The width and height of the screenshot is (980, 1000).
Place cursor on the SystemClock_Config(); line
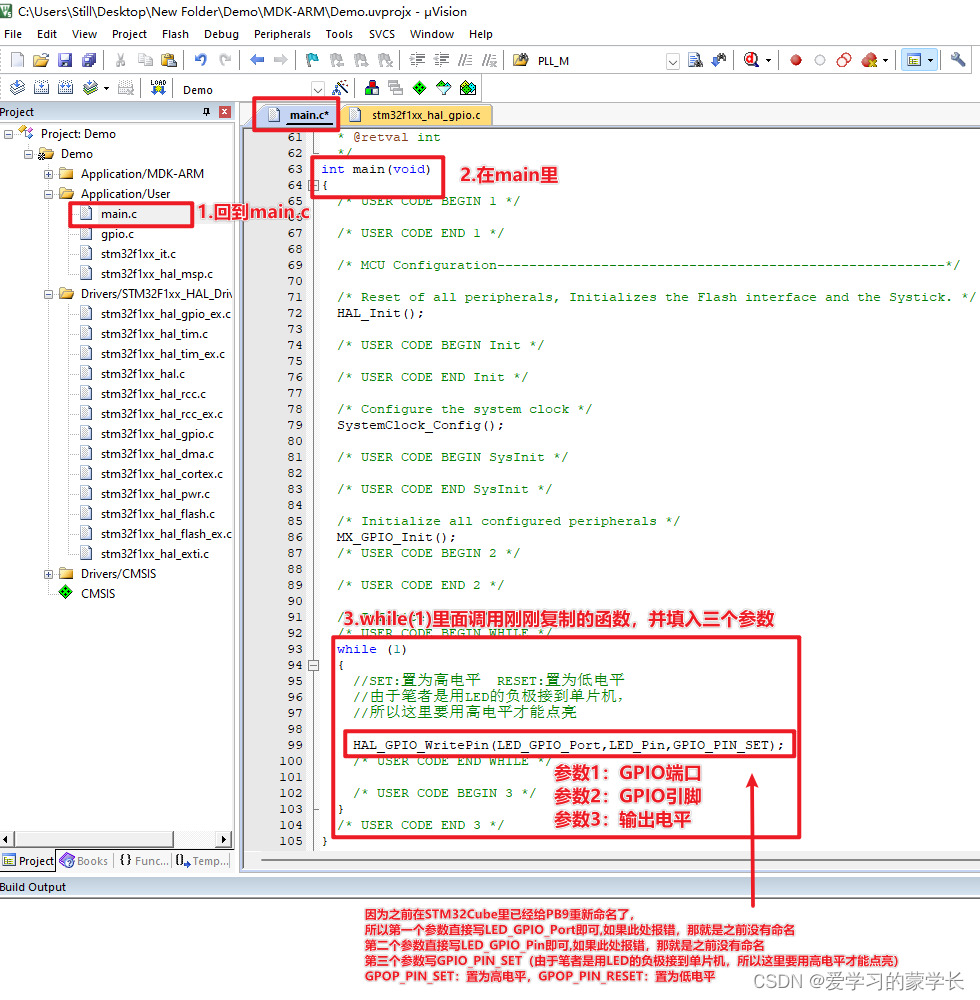click(x=420, y=425)
